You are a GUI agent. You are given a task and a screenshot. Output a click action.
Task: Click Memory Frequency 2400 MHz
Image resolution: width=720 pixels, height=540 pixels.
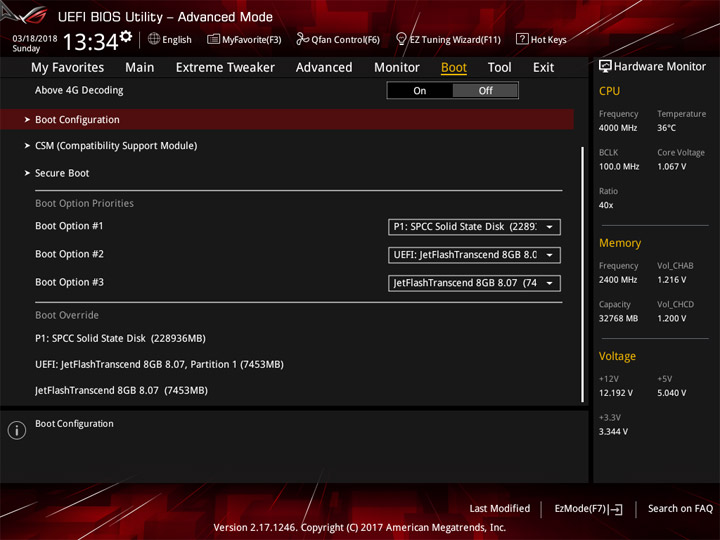click(618, 280)
